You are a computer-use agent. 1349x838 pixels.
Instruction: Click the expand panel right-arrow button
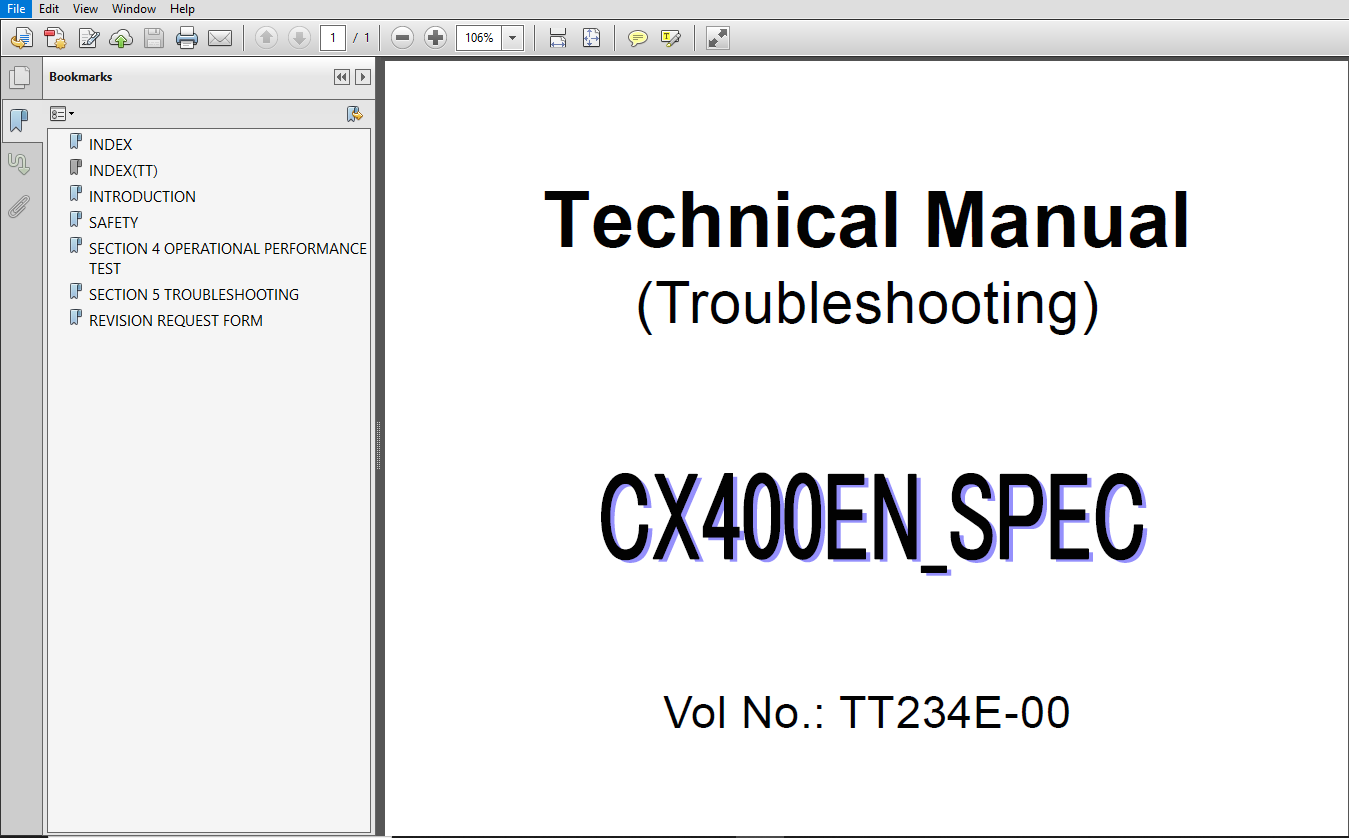(x=362, y=77)
